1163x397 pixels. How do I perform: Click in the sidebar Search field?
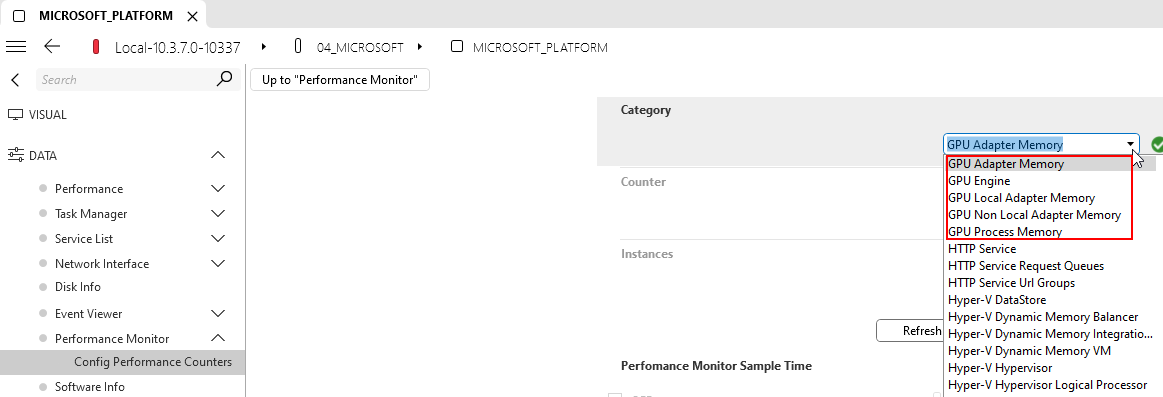(x=126, y=79)
